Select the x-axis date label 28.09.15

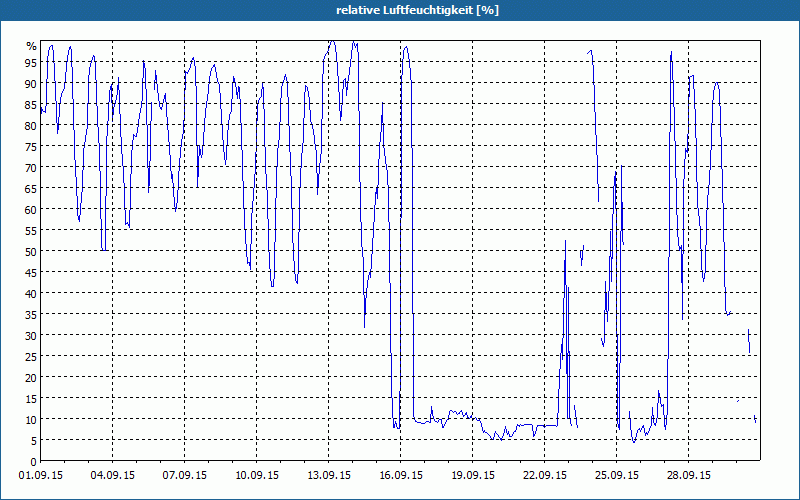pyautogui.click(x=688, y=476)
